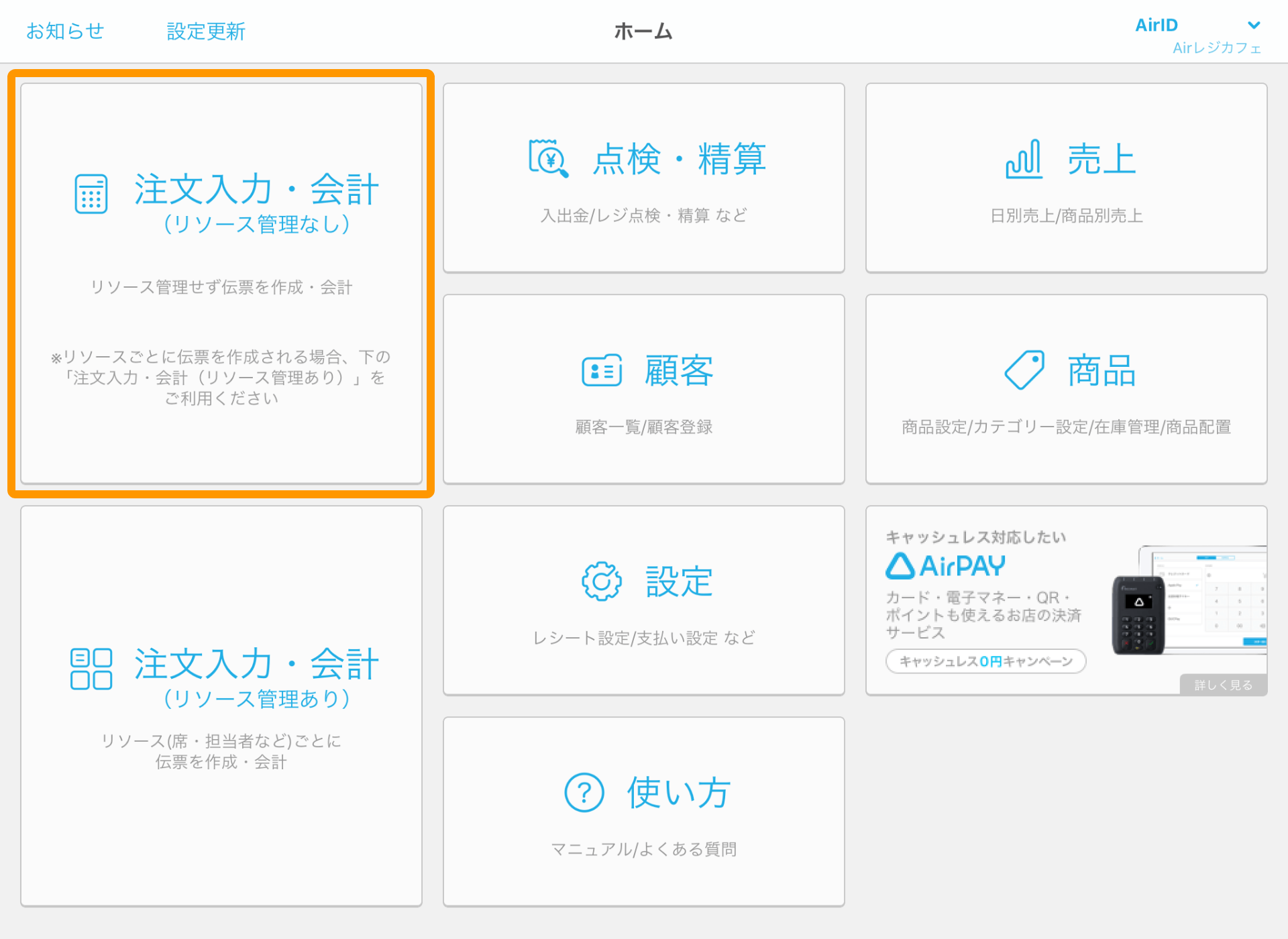The height and width of the screenshot is (939, 1288).
Task: Open the 点検・精算 tile title
Action: (x=679, y=159)
